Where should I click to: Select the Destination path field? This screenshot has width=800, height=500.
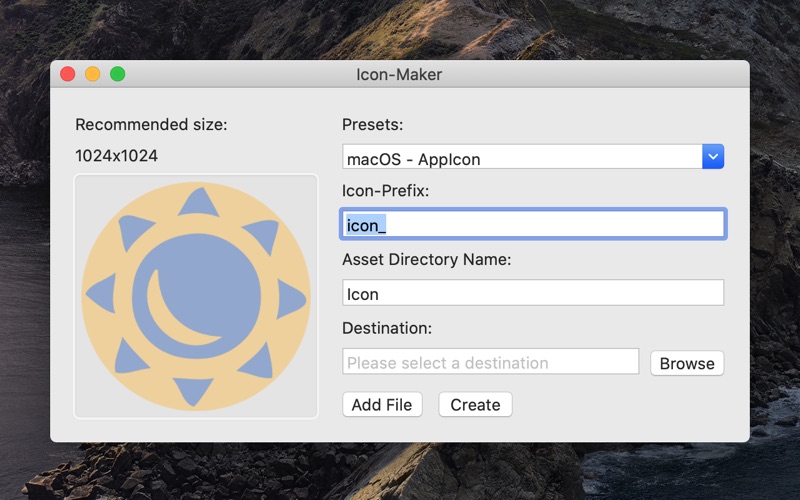click(x=490, y=362)
